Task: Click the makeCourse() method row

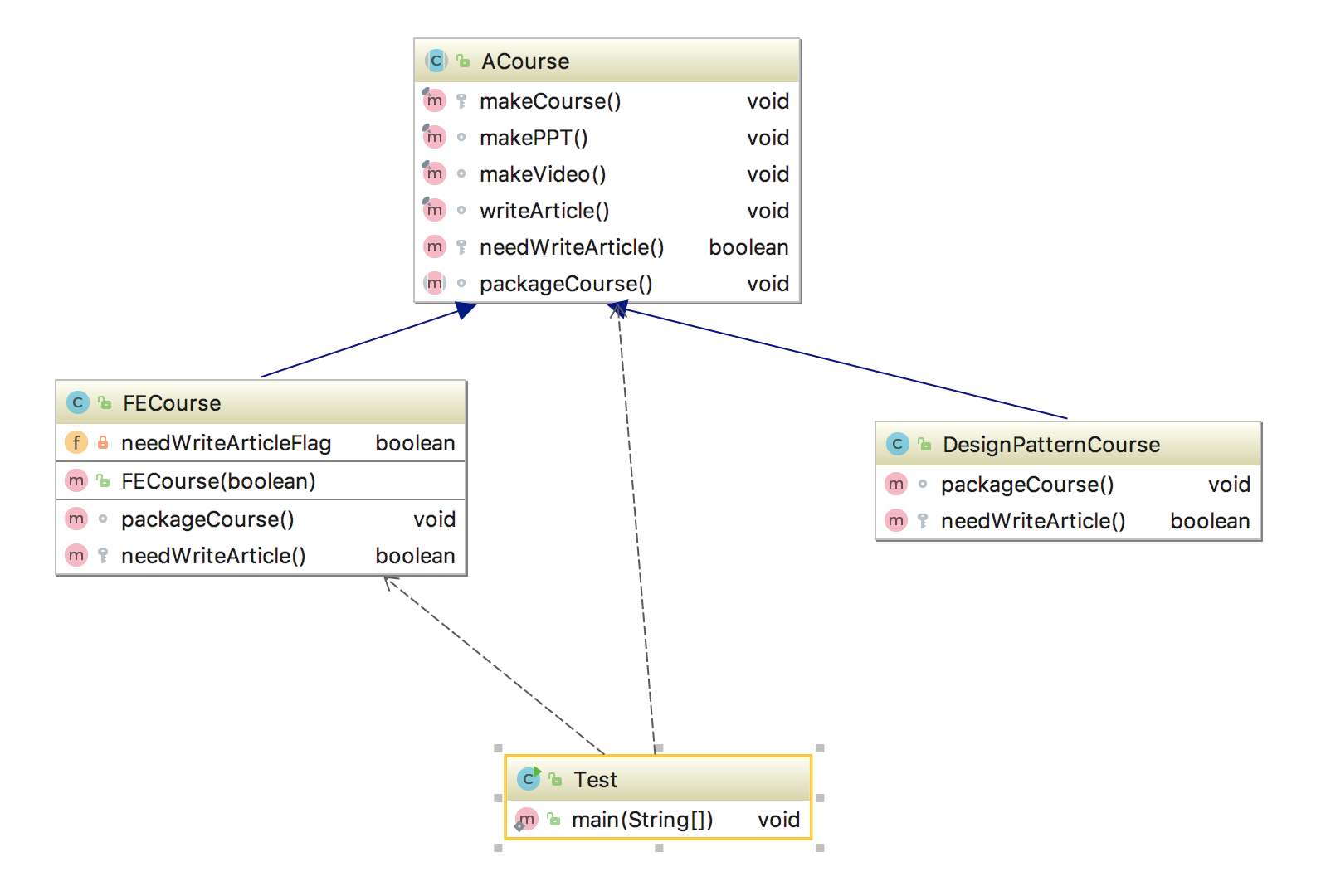Action: pyautogui.click(x=607, y=101)
